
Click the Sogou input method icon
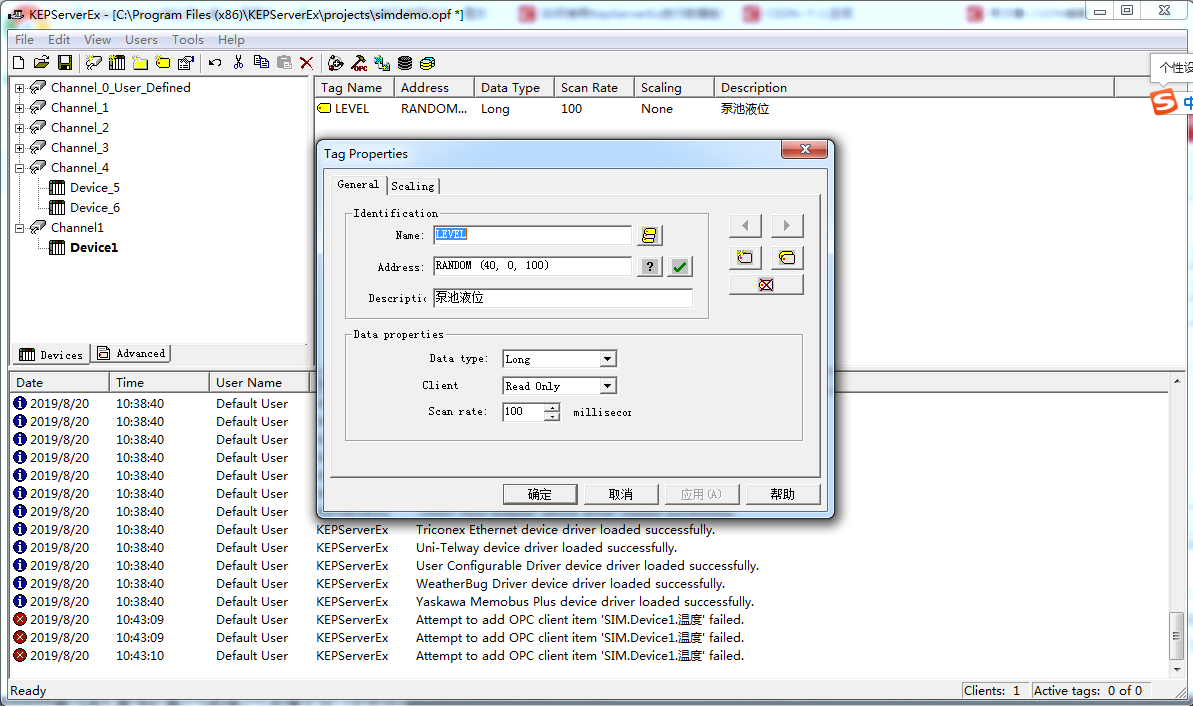click(1164, 101)
